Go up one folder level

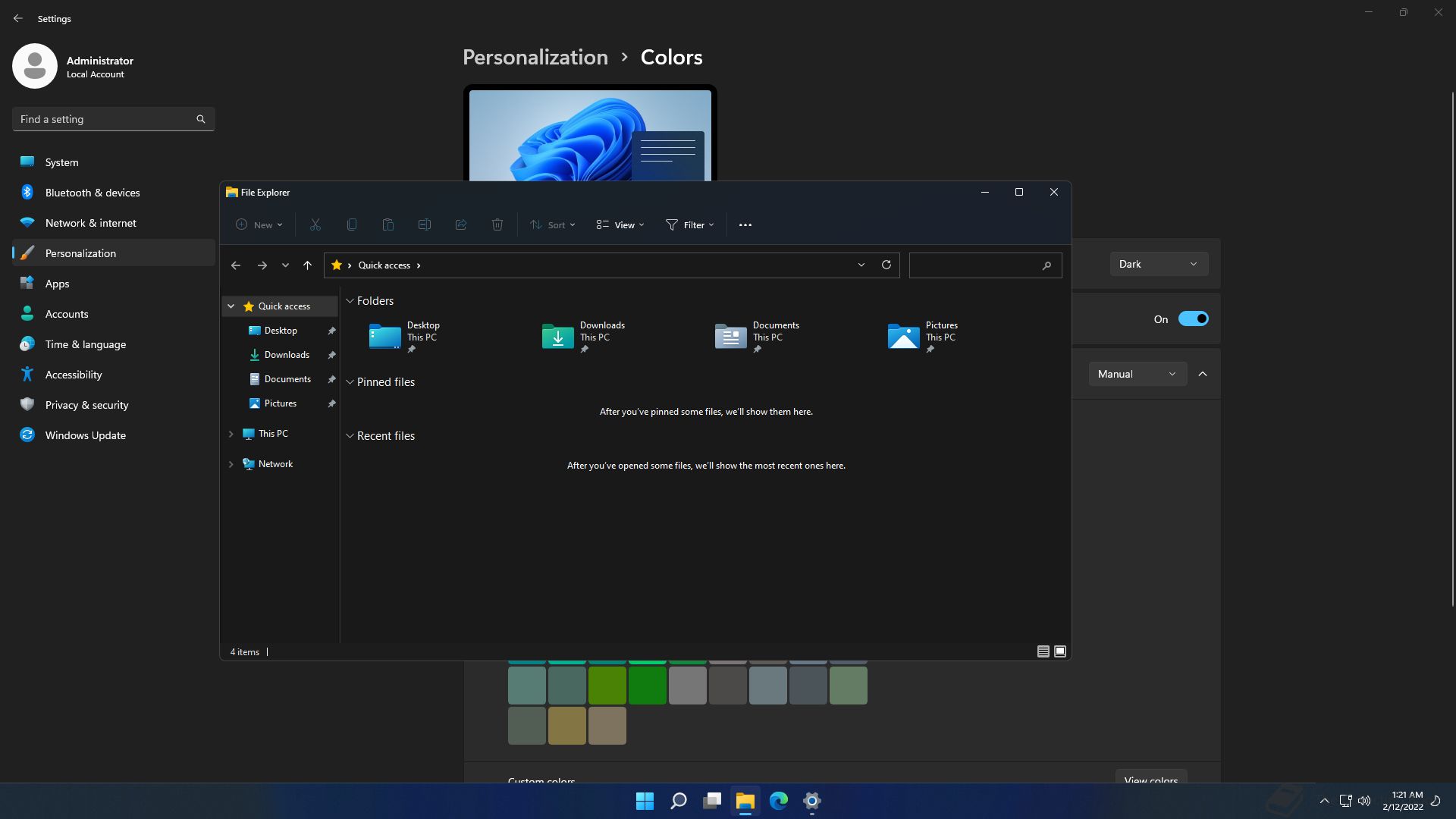[307, 265]
